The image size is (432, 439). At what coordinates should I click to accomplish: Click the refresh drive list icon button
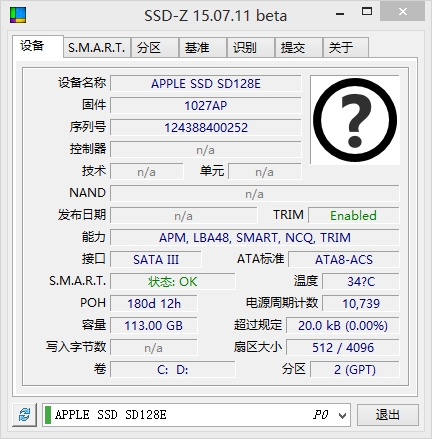(x=24, y=415)
